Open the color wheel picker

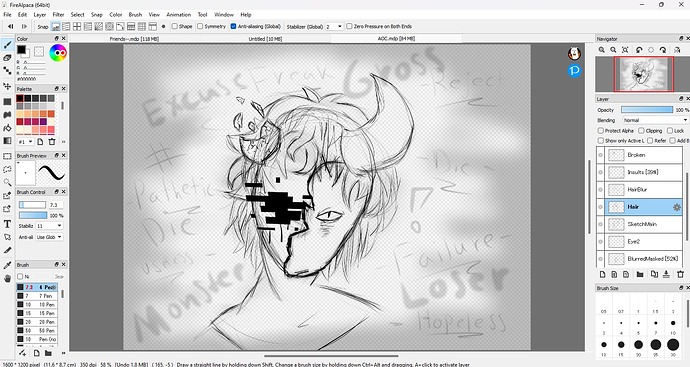coord(58,53)
